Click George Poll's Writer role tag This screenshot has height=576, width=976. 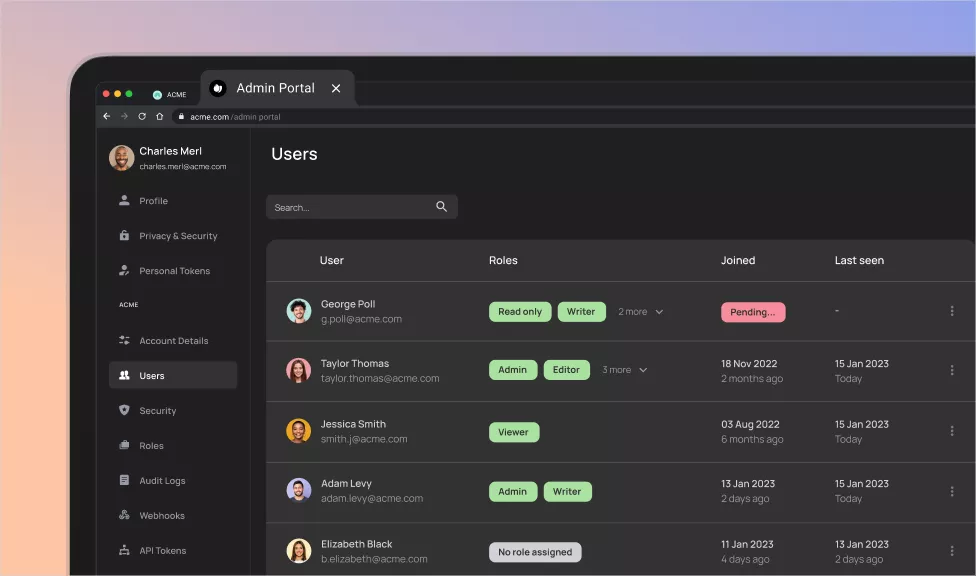point(581,311)
